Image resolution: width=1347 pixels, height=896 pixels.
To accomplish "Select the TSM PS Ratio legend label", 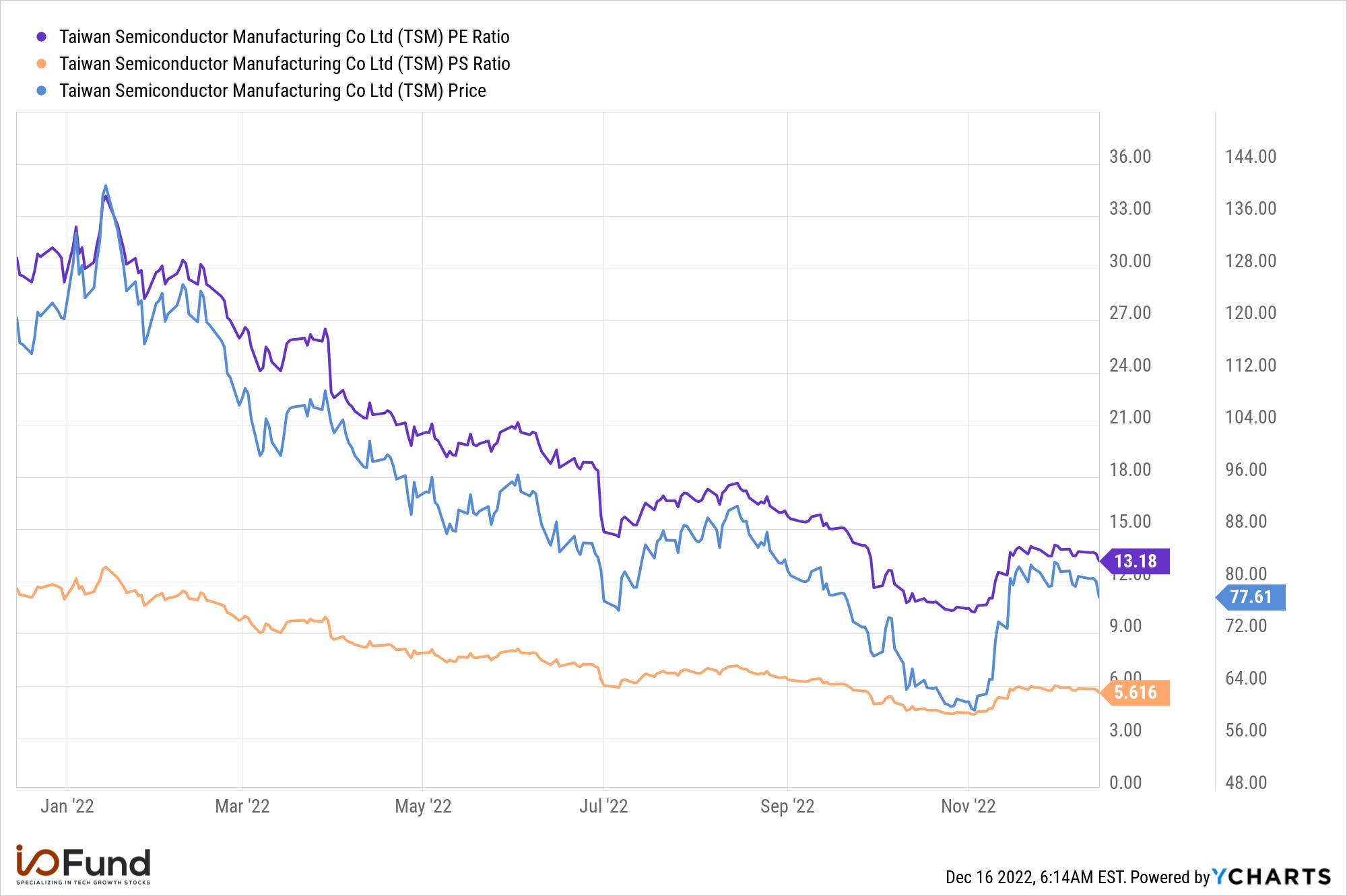I will click(285, 63).
